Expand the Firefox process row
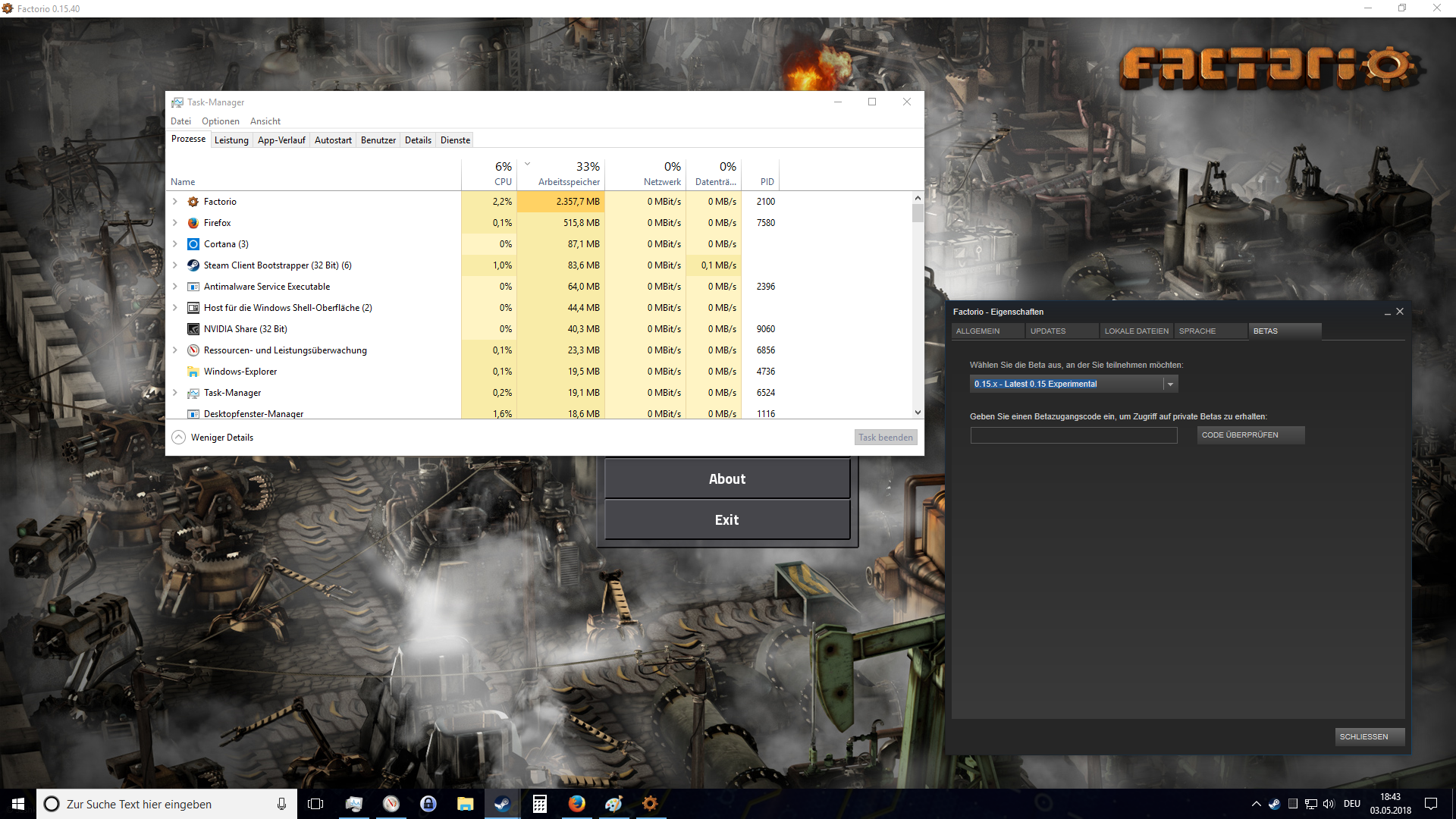The width and height of the screenshot is (1456, 819). point(175,223)
